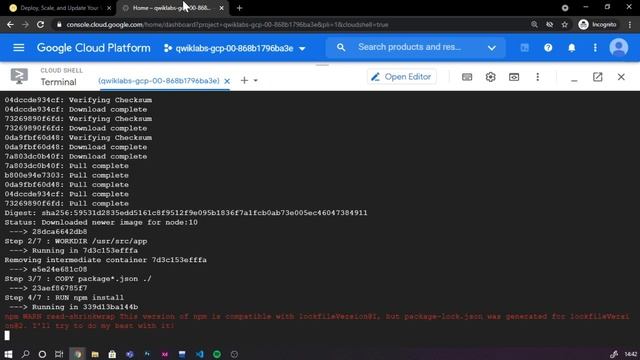
Task: Open Cloud Shell terminal settings gear
Action: (490, 77)
